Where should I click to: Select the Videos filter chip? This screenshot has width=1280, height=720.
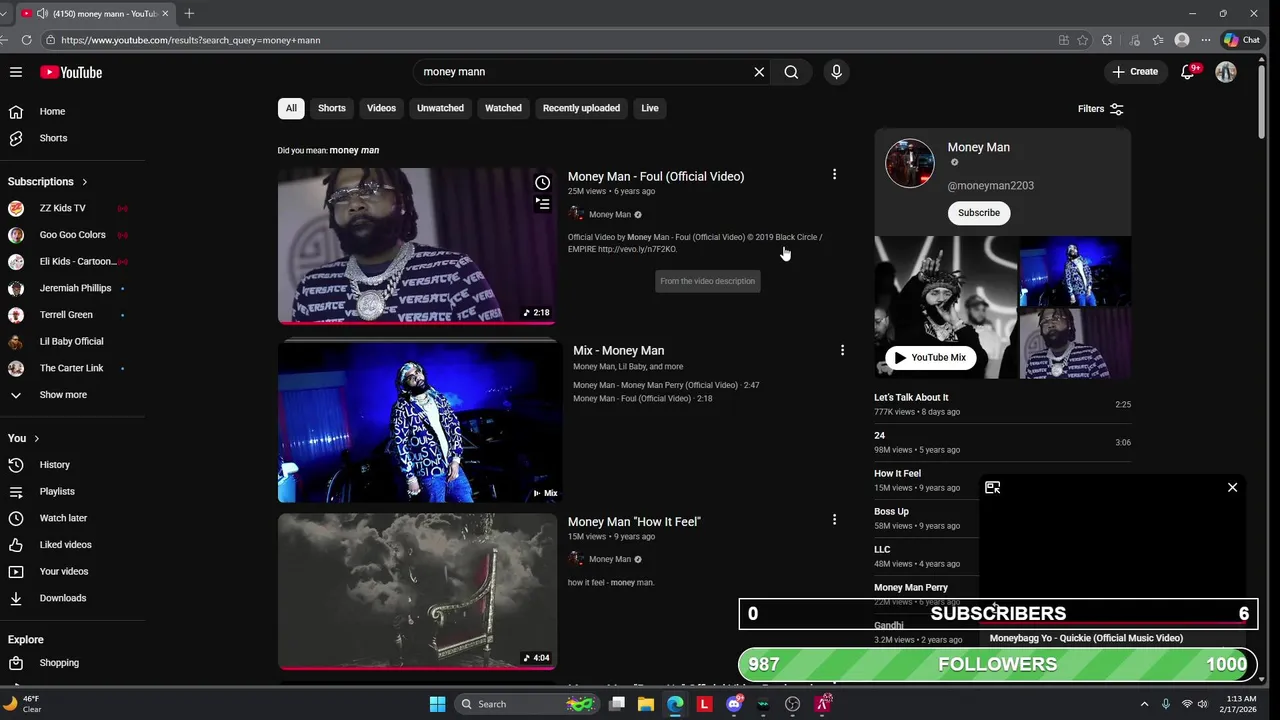(x=381, y=108)
